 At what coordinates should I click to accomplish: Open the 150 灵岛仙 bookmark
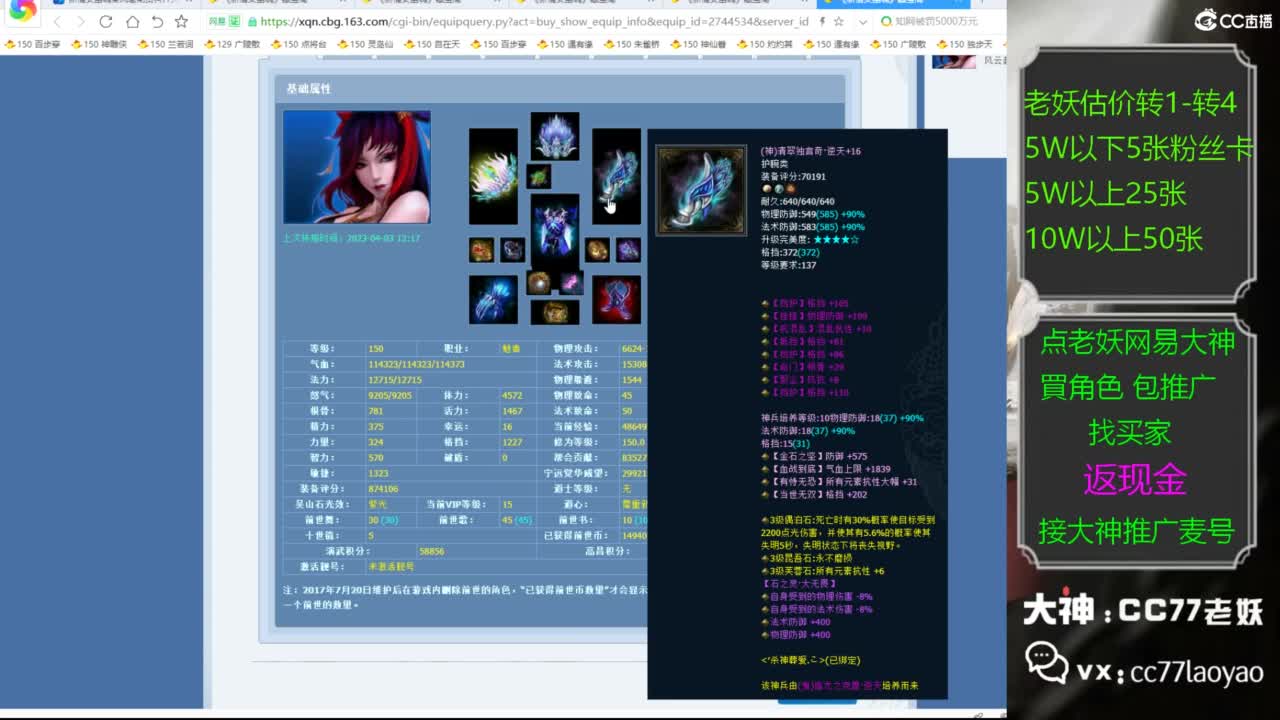point(365,44)
